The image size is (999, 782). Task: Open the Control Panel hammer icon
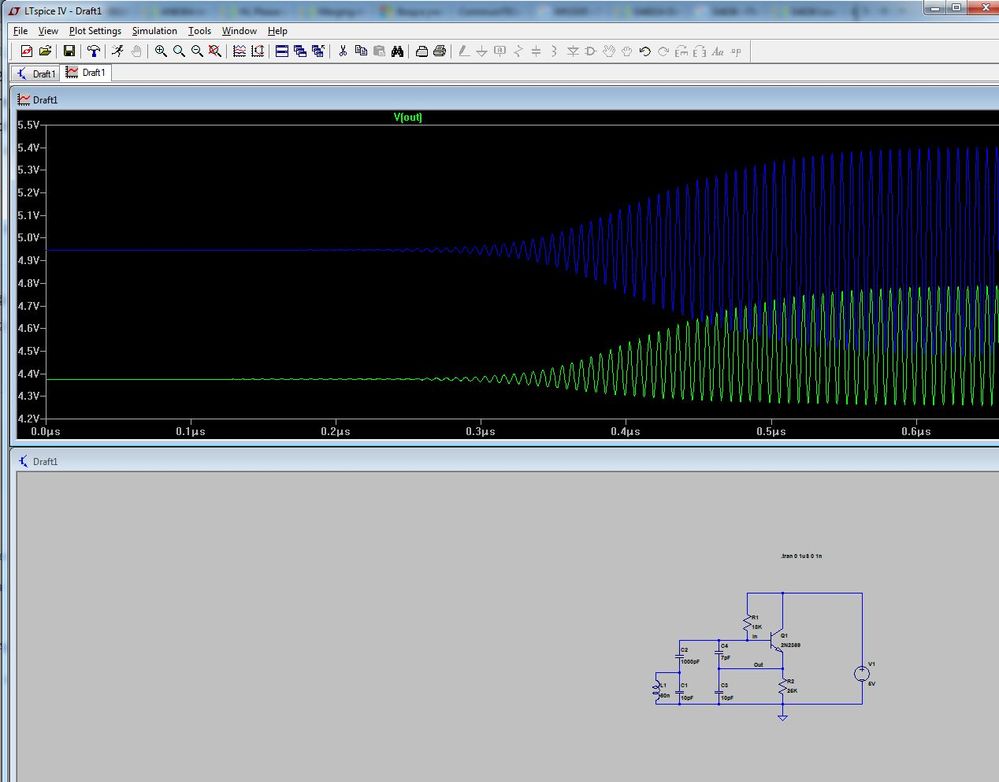click(x=94, y=51)
